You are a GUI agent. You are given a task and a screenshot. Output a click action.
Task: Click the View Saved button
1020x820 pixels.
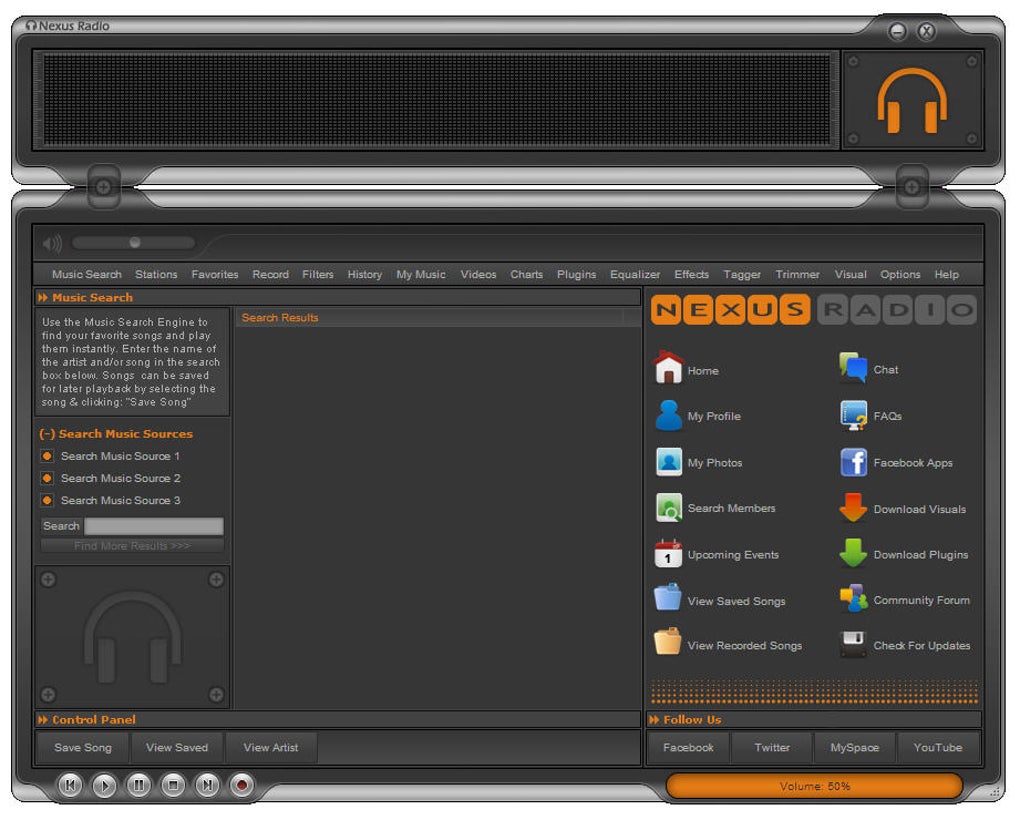[177, 747]
